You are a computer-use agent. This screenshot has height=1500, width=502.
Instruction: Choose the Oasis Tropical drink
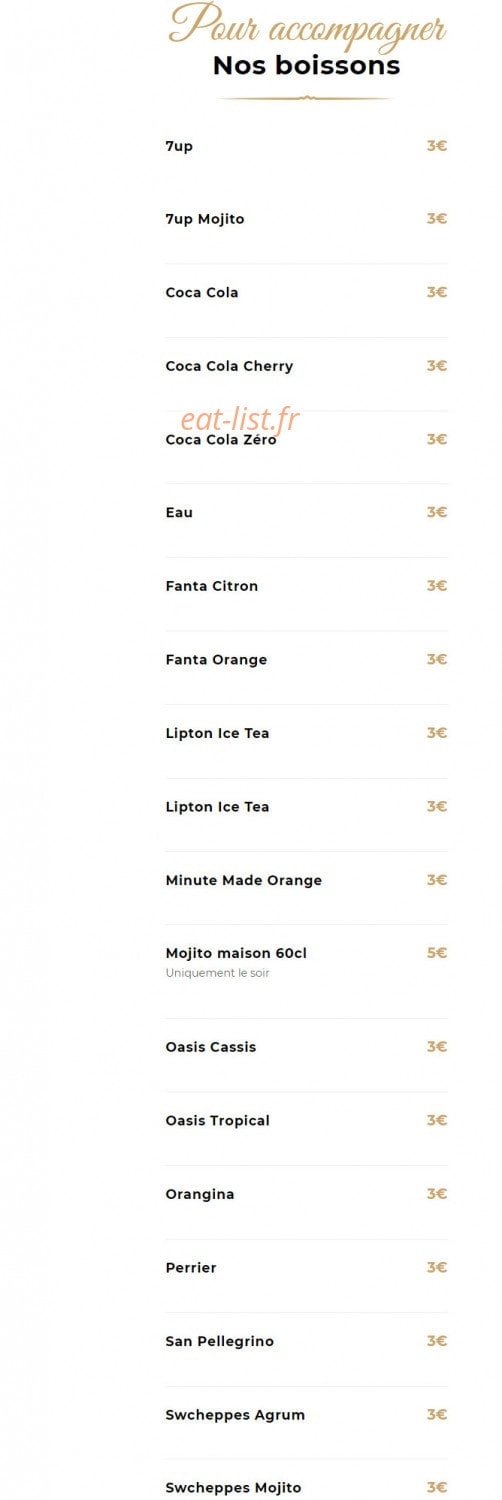click(x=218, y=1120)
